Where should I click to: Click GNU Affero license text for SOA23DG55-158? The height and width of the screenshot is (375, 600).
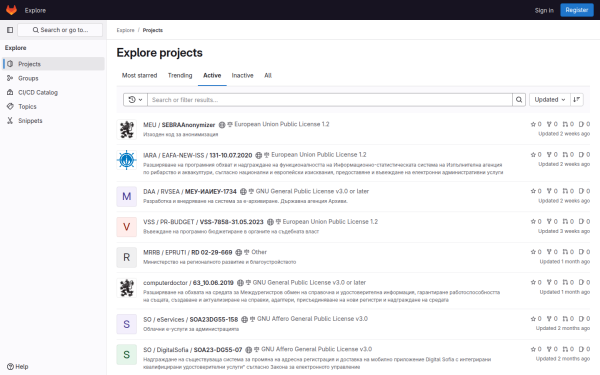click(312, 319)
